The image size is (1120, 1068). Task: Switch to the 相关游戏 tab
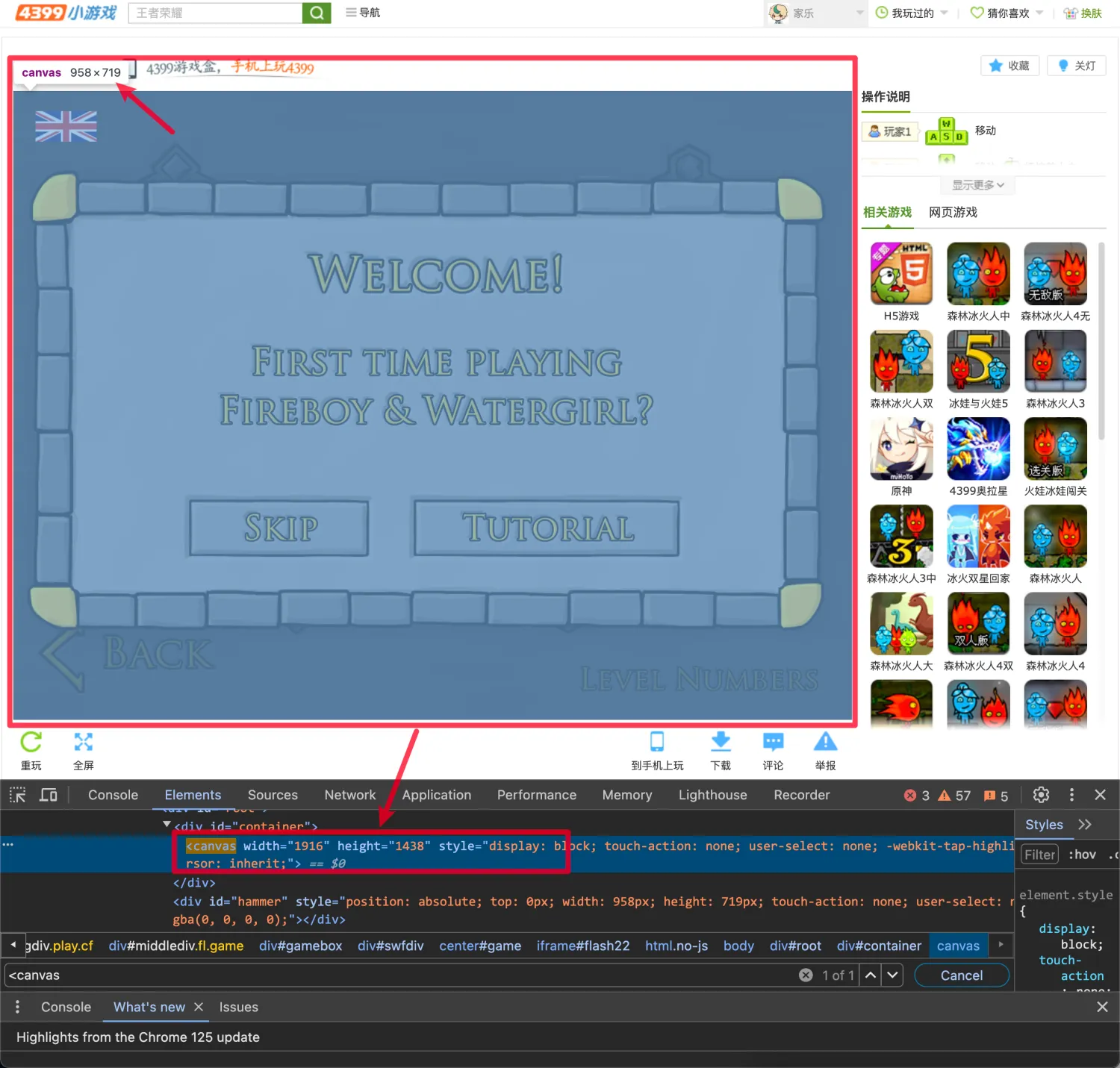tap(887, 213)
